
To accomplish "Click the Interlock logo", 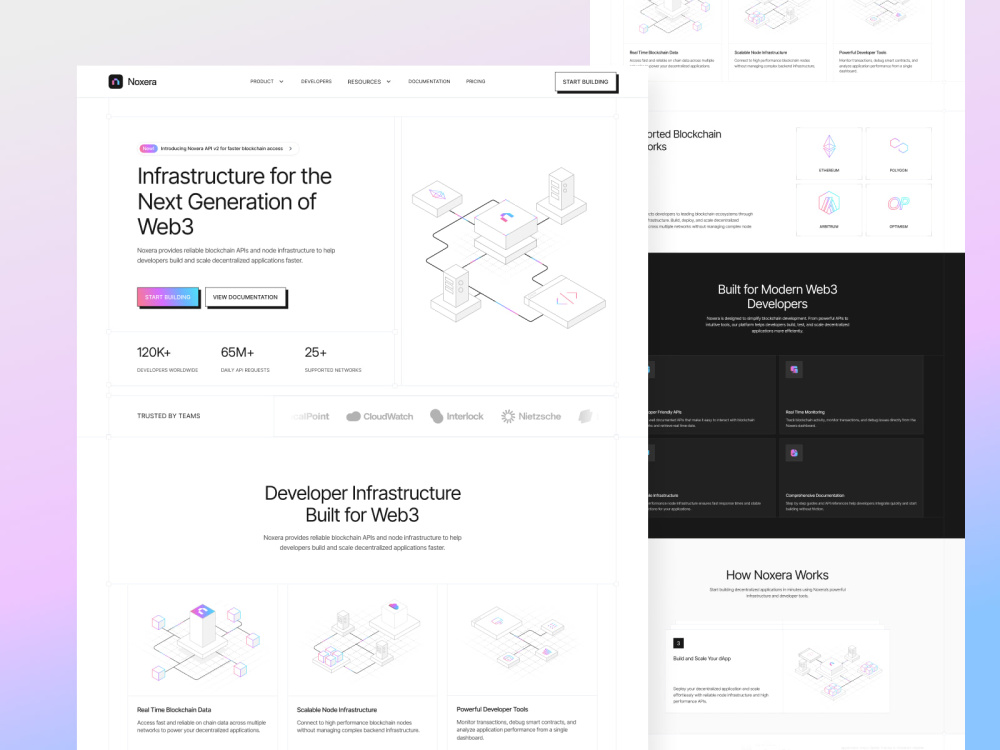I will click(x=457, y=416).
